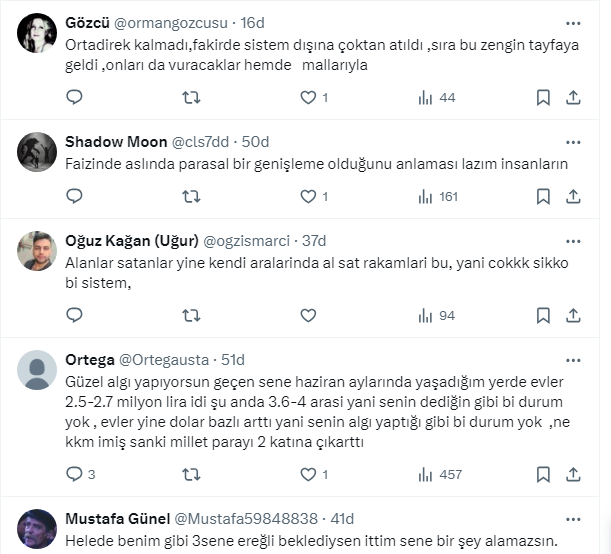View analytics showing 457 views
Image resolution: width=611 pixels, height=554 pixels.
[438, 474]
